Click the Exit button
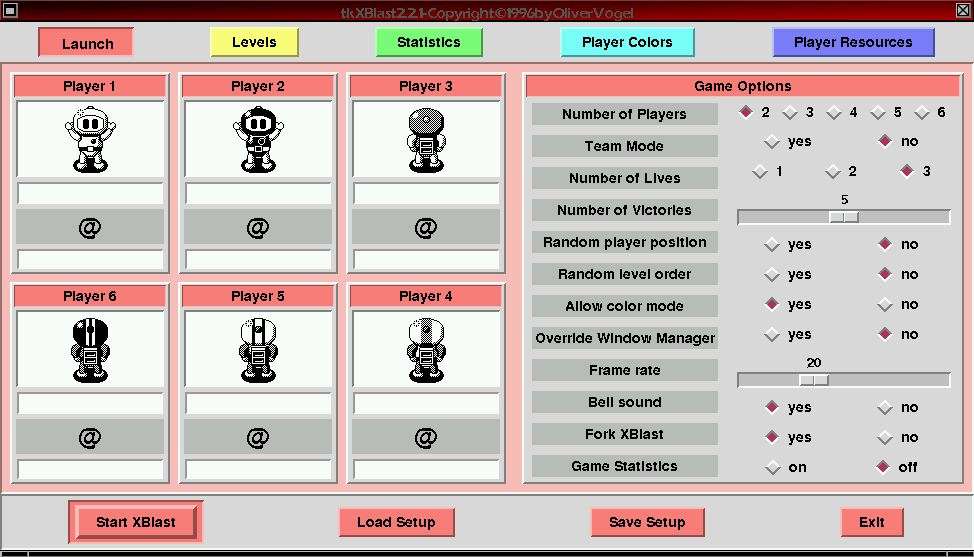 872,522
